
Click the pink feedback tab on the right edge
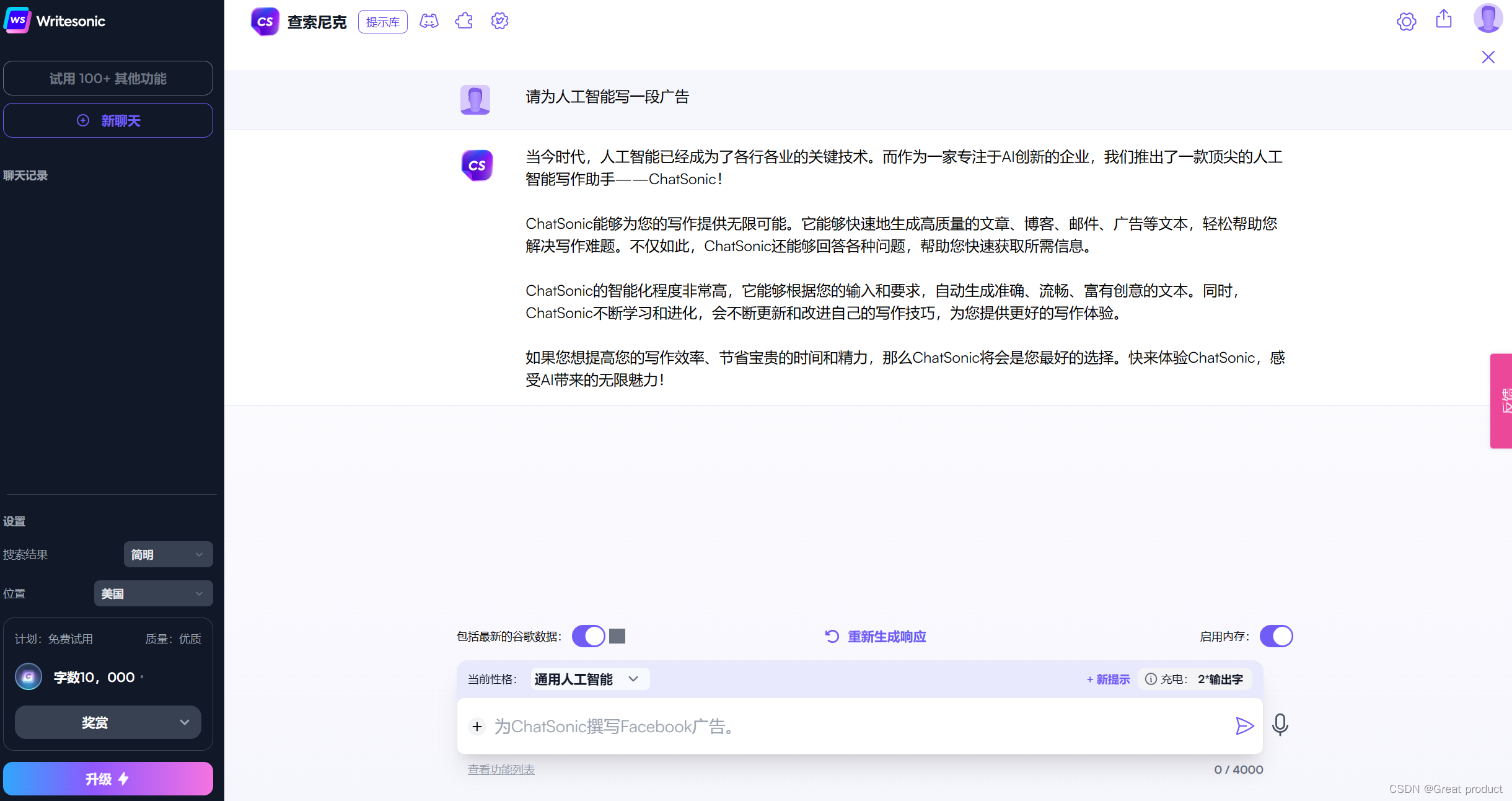point(1501,401)
